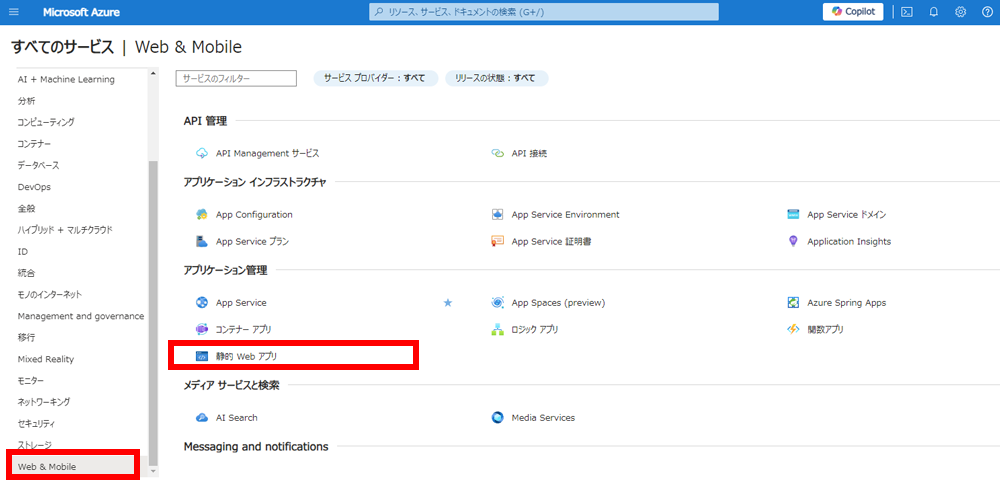This screenshot has height=483, width=1000.
Task: Open the Application Insights link
Action: tap(849, 242)
